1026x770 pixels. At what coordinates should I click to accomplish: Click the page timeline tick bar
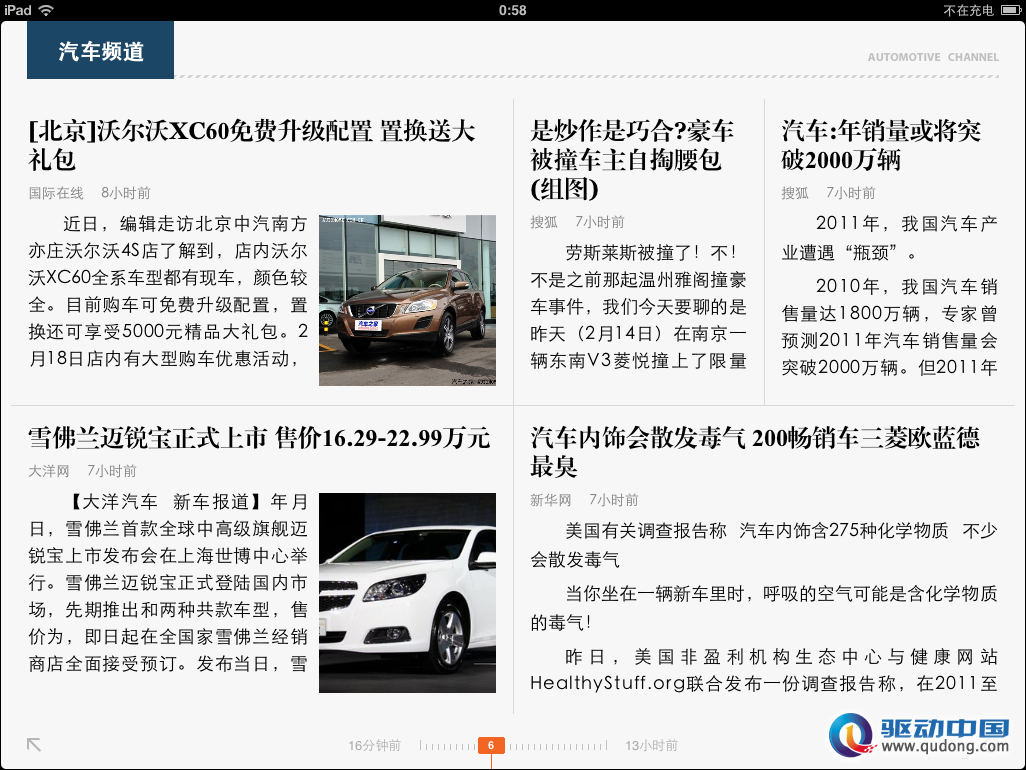(514, 745)
